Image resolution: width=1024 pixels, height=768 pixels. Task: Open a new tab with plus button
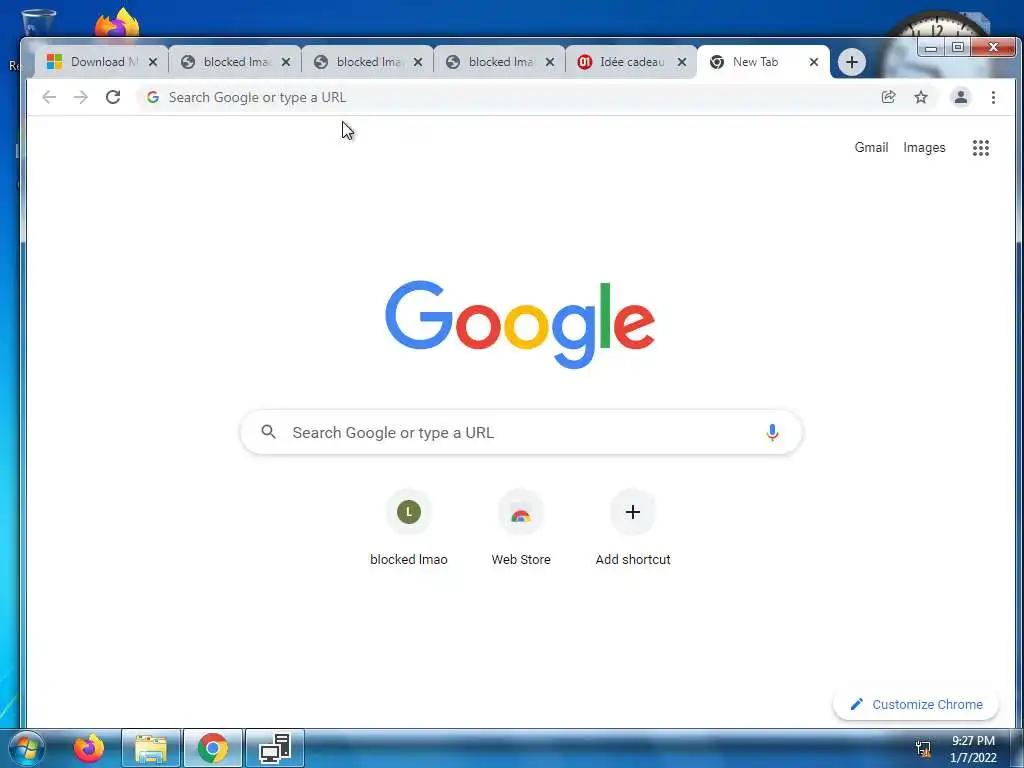pos(852,62)
